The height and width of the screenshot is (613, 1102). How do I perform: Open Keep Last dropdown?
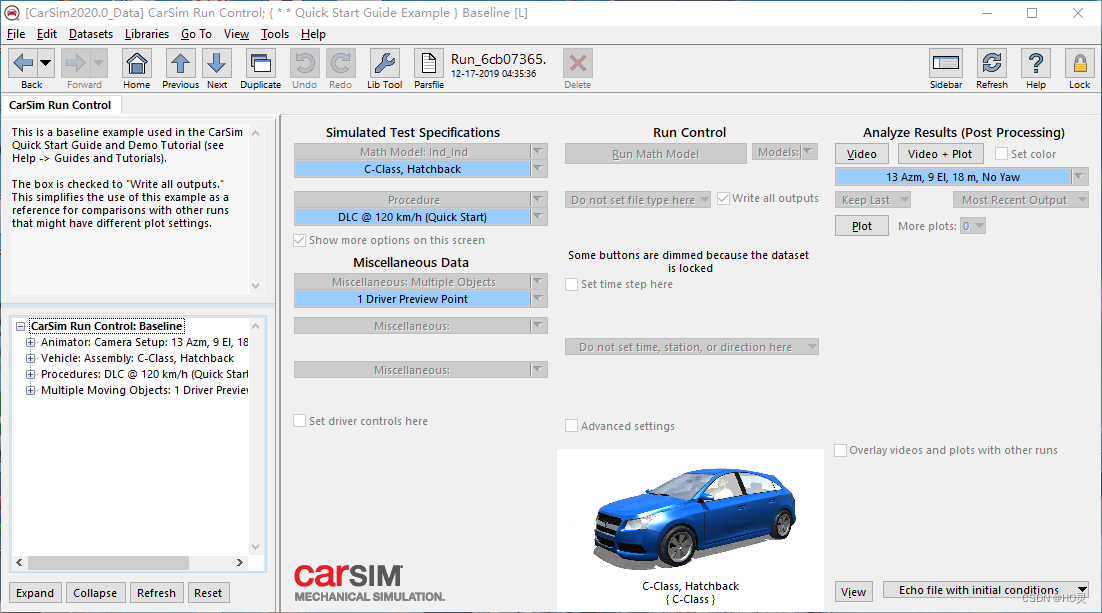(x=873, y=200)
